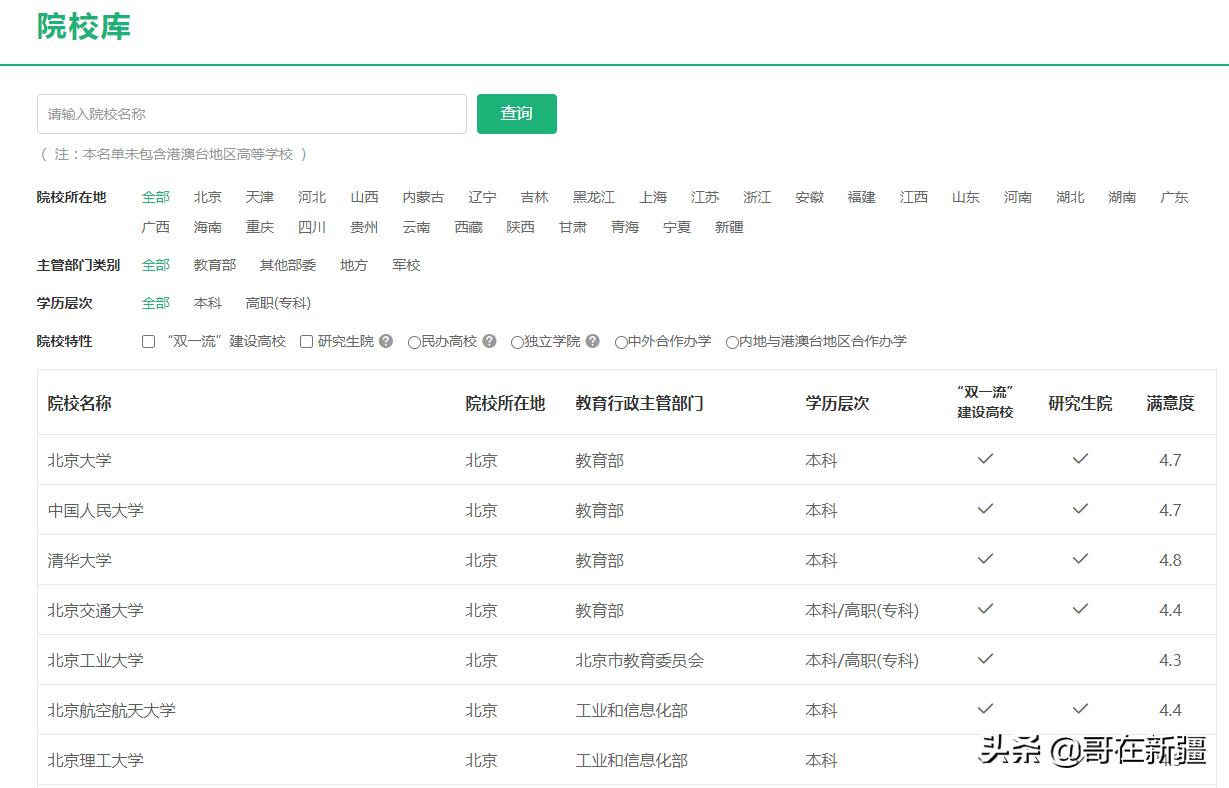
Task: Select 全部 for 院校所在地
Action: [x=155, y=197]
